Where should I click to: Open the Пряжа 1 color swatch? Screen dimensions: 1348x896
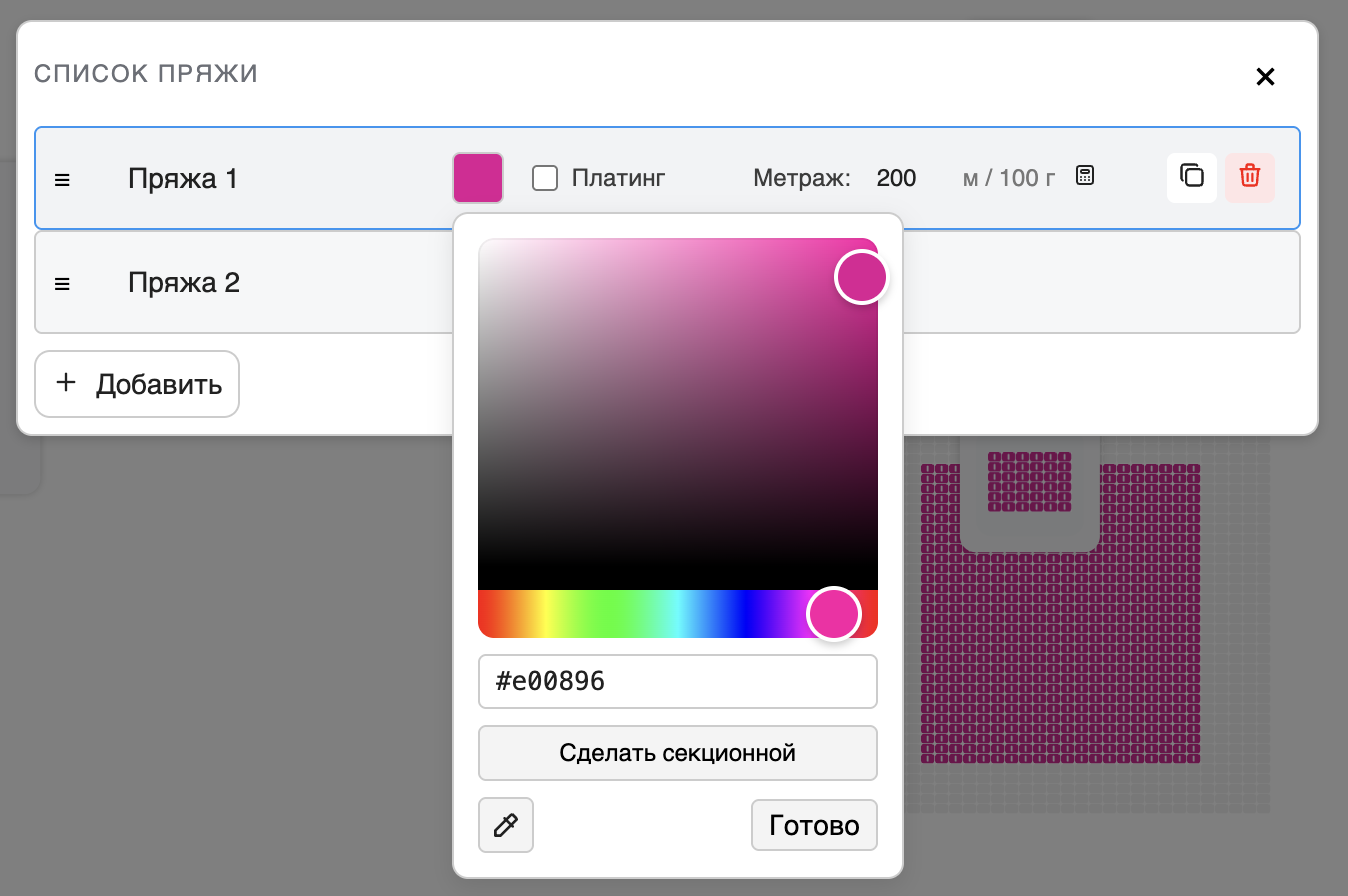point(478,178)
